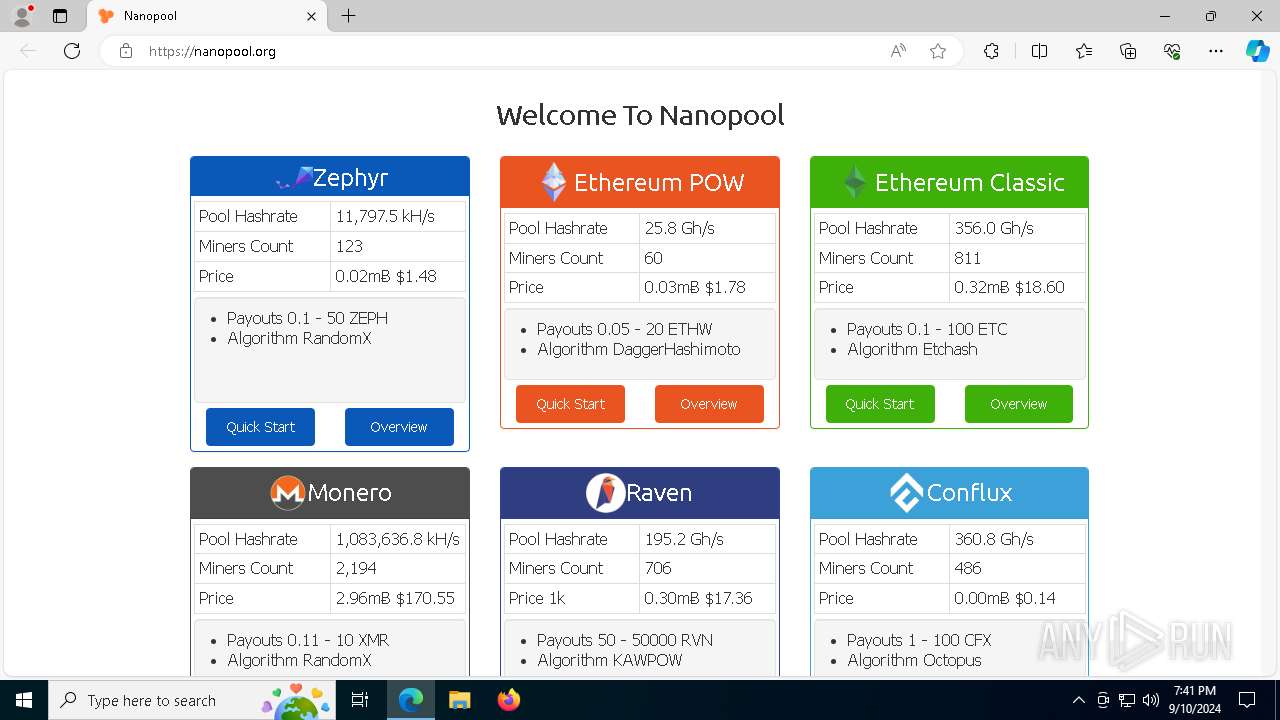Viewport: 1280px width, 720px height.
Task: Click Conflux pool hashrate 360.8 Gh/s
Action: [x=994, y=539]
